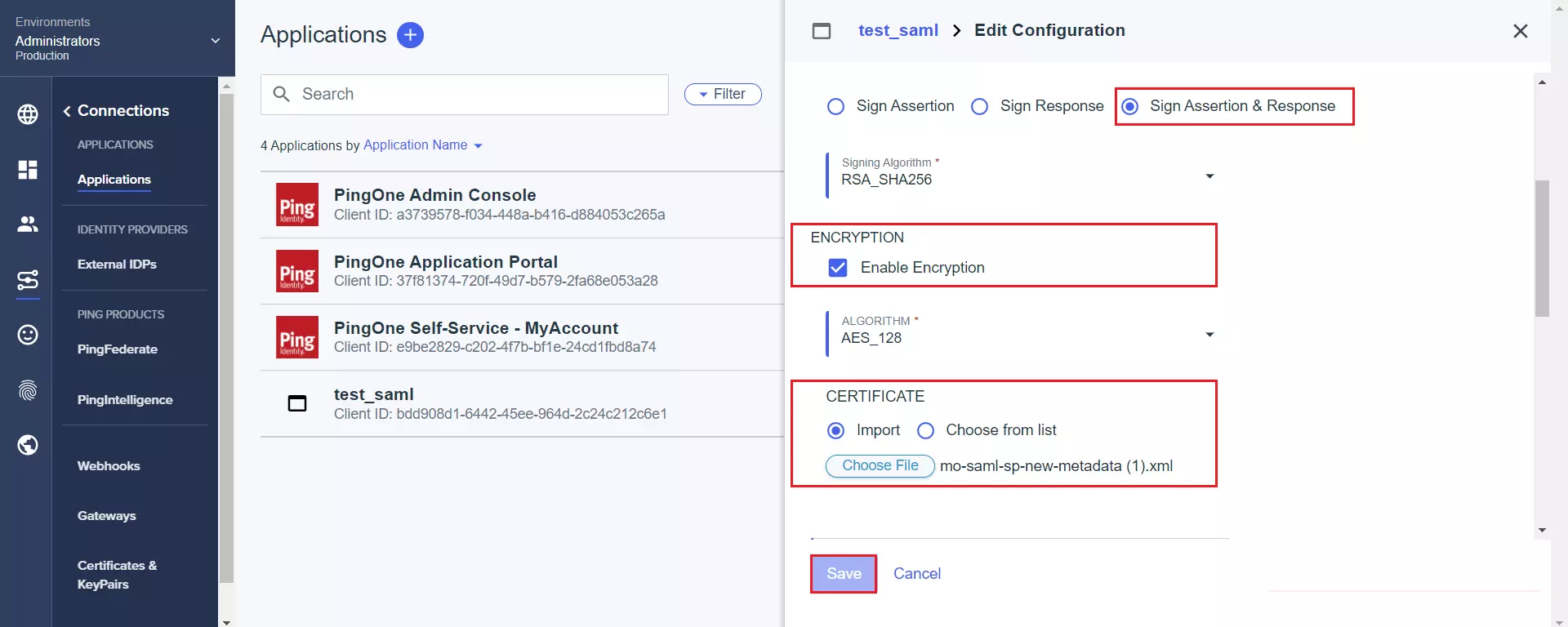Open Webhooks menu item
The image size is (1568, 627).
pos(109,466)
